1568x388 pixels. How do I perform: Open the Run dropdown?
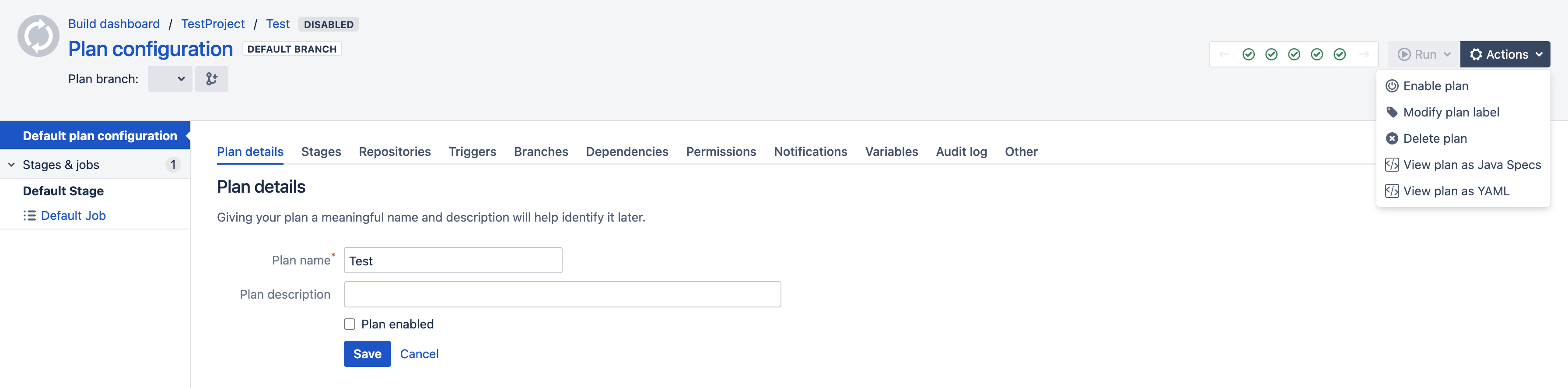point(1424,55)
